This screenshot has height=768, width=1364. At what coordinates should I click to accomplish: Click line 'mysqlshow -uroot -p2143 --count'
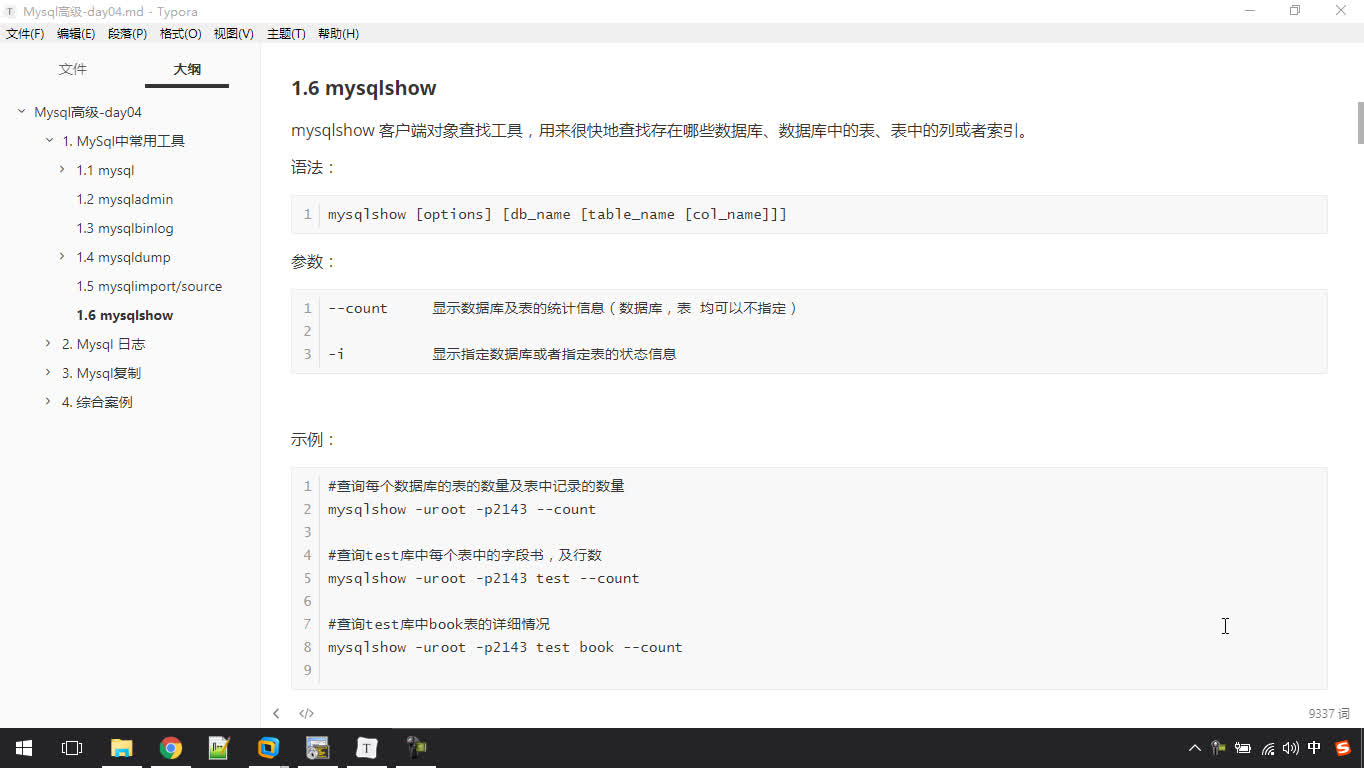(x=461, y=509)
